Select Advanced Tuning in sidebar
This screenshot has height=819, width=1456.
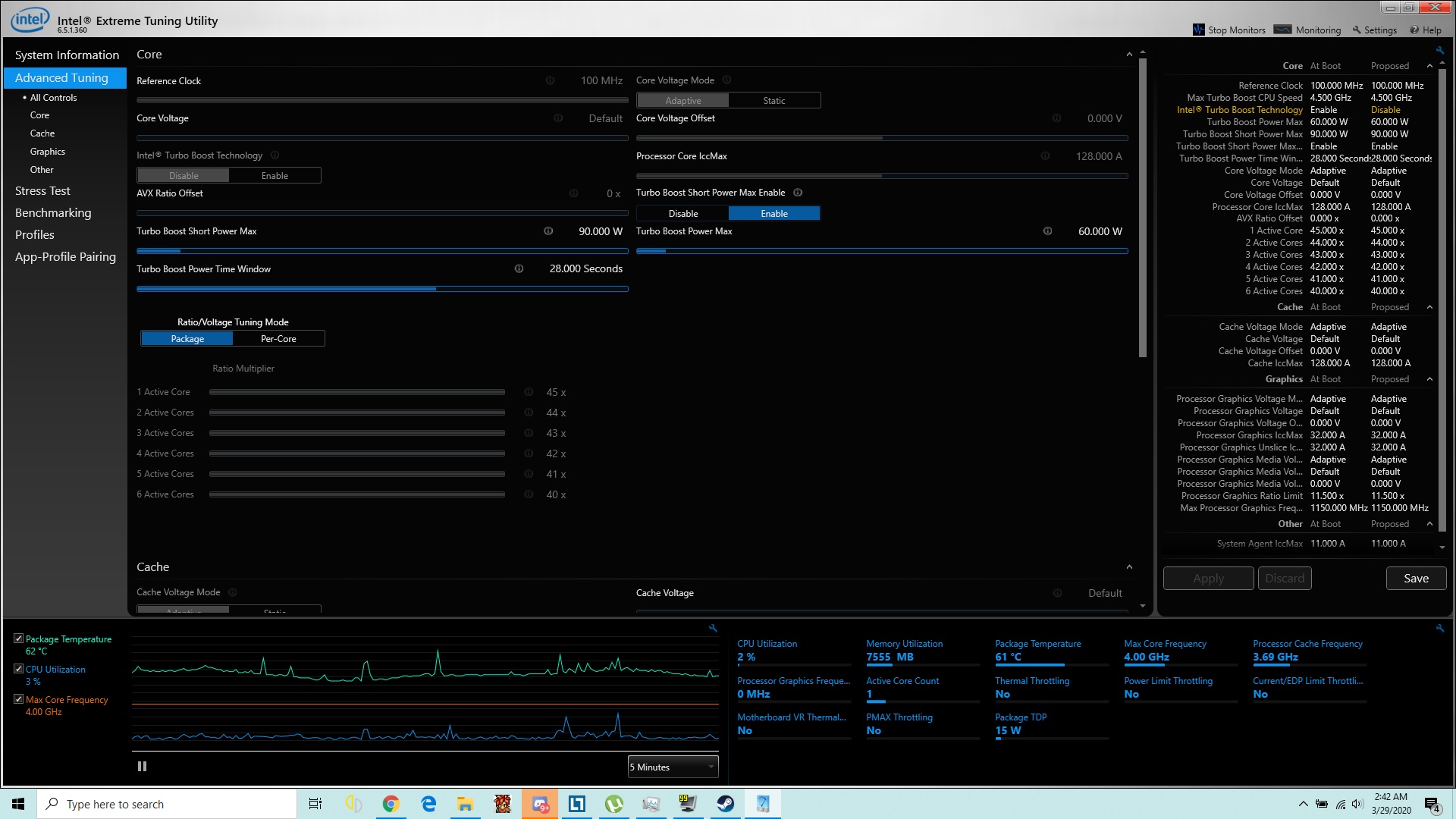tap(65, 78)
